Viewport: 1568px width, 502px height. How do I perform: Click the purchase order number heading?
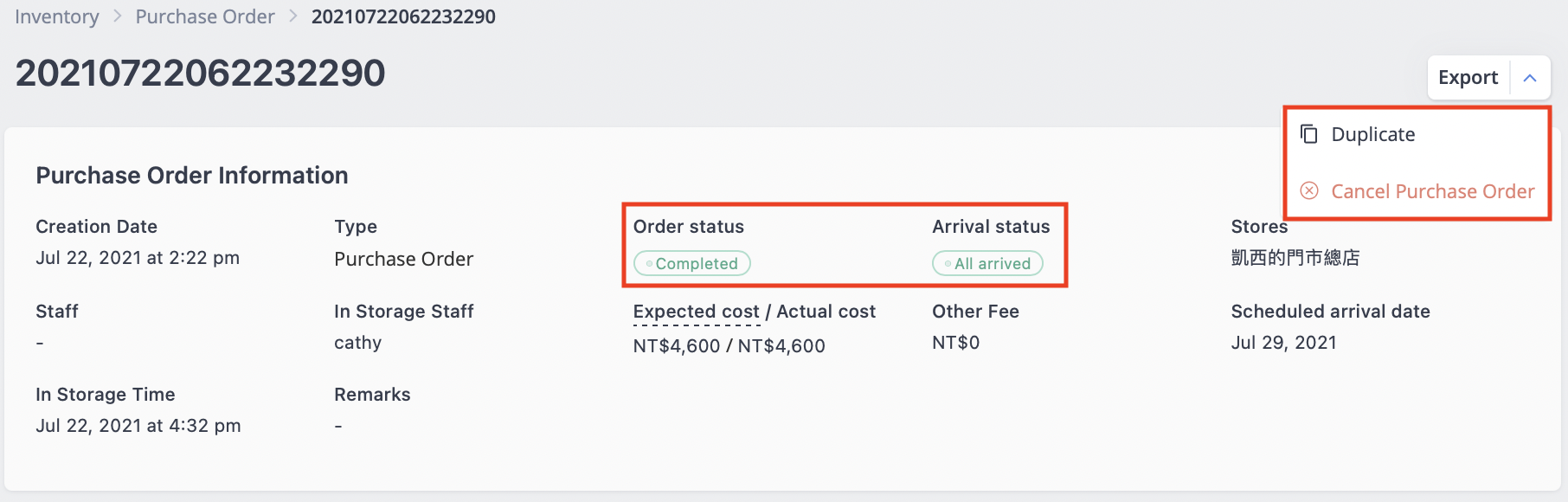(200, 73)
